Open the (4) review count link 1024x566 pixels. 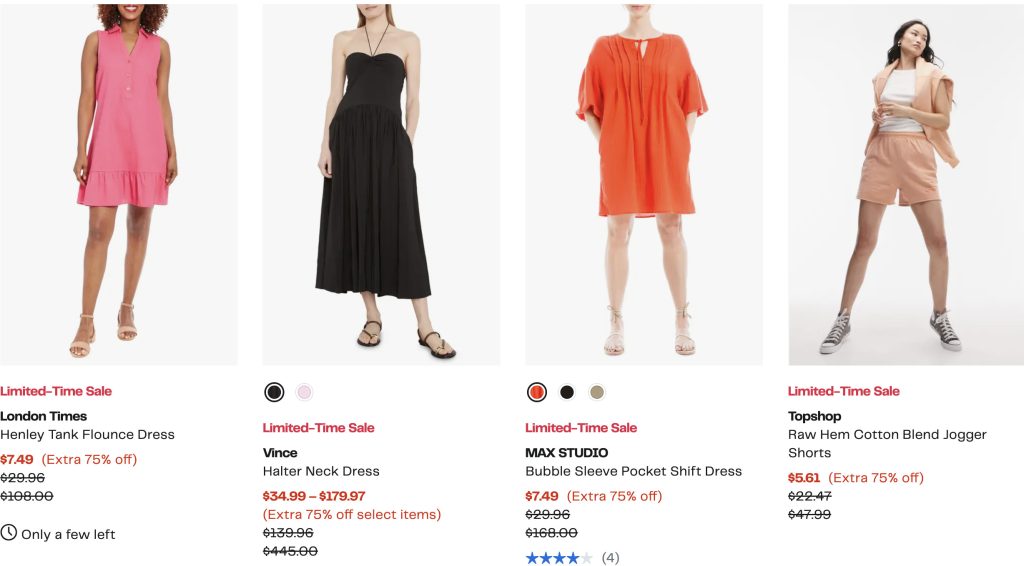tap(610, 558)
